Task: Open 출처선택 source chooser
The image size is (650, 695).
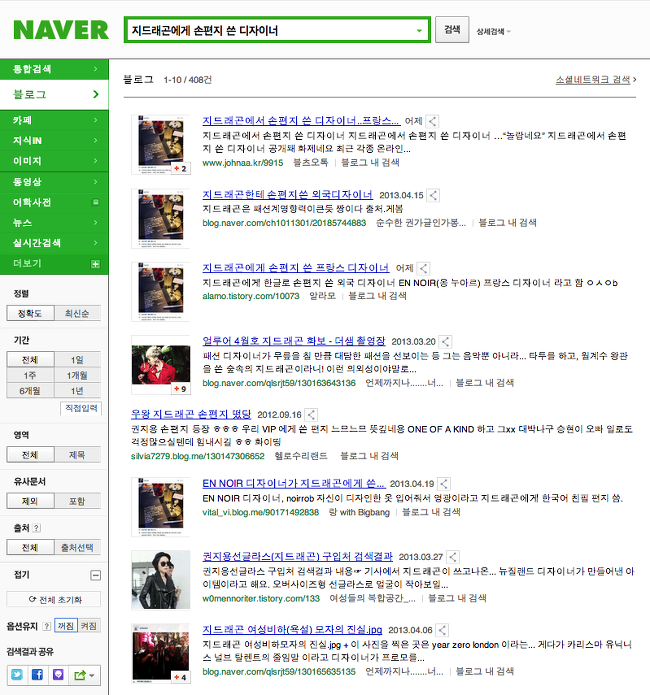Action: pyautogui.click(x=77, y=547)
